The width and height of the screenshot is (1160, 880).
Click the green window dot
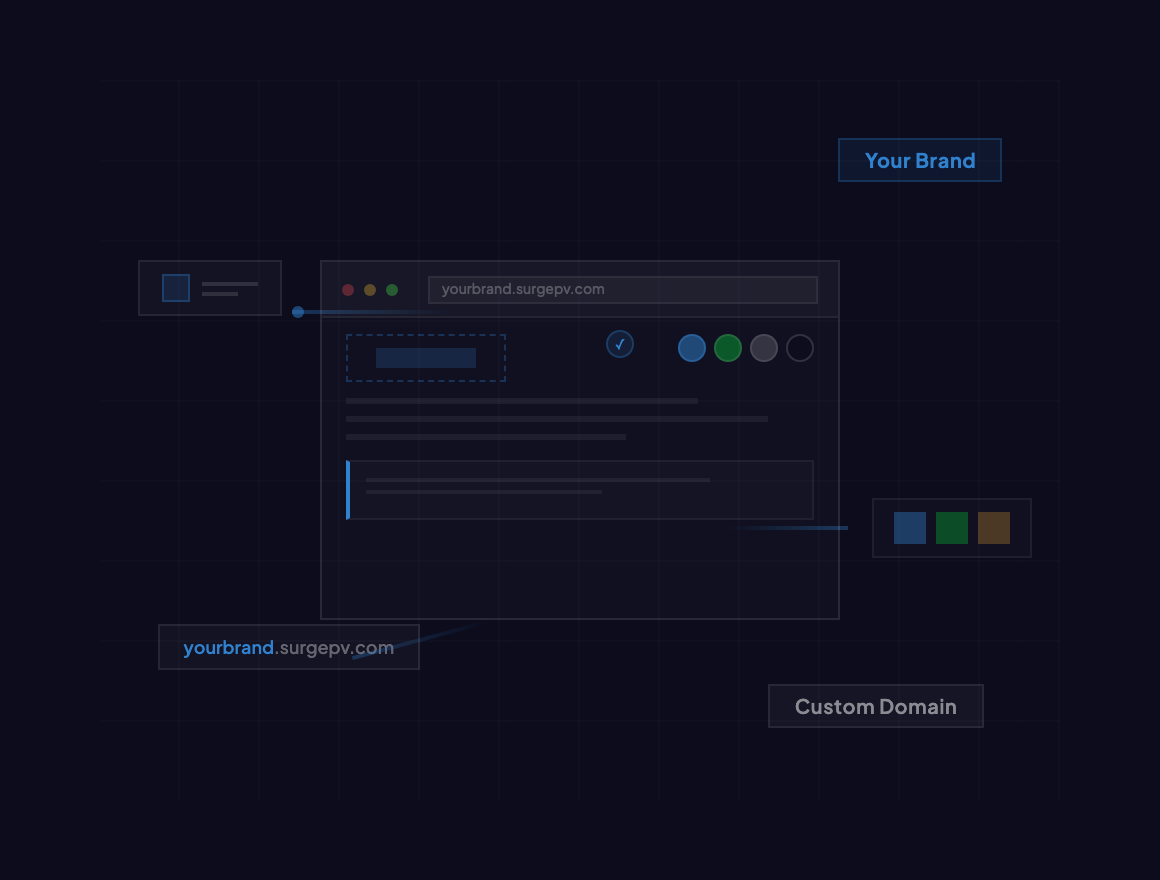tap(391, 289)
